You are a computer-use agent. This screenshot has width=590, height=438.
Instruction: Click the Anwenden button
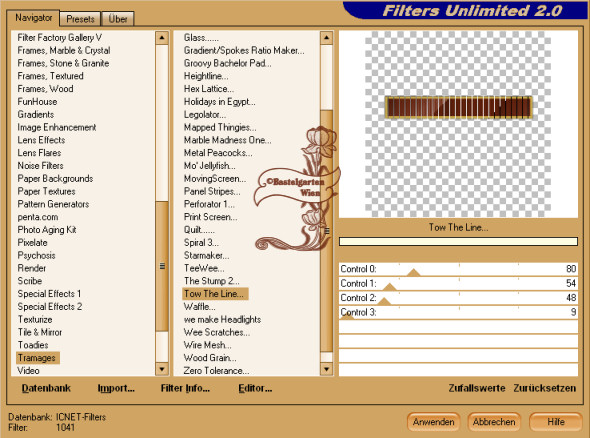(x=433, y=422)
